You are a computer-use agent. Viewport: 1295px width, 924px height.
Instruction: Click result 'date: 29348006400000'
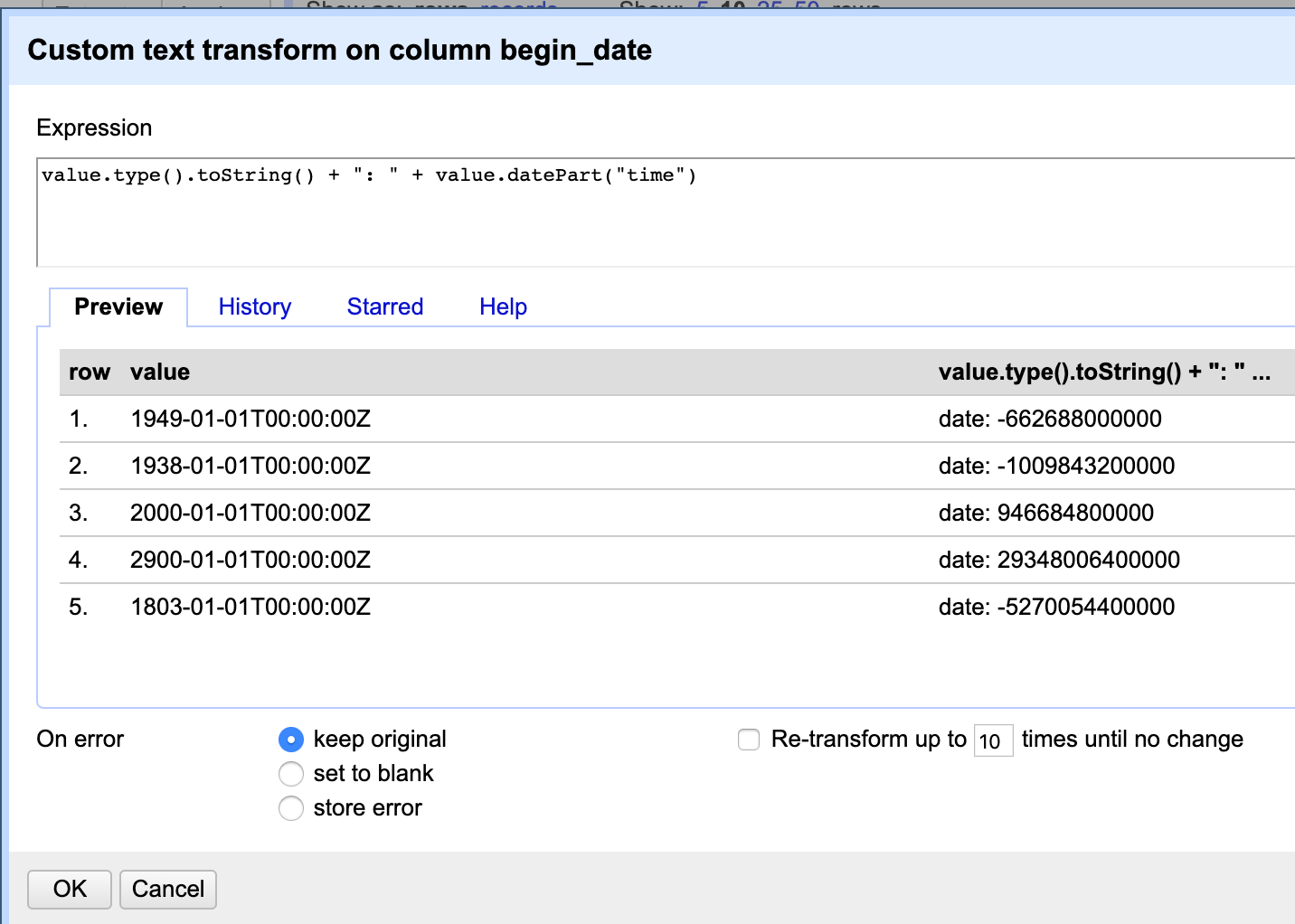tap(1059, 560)
